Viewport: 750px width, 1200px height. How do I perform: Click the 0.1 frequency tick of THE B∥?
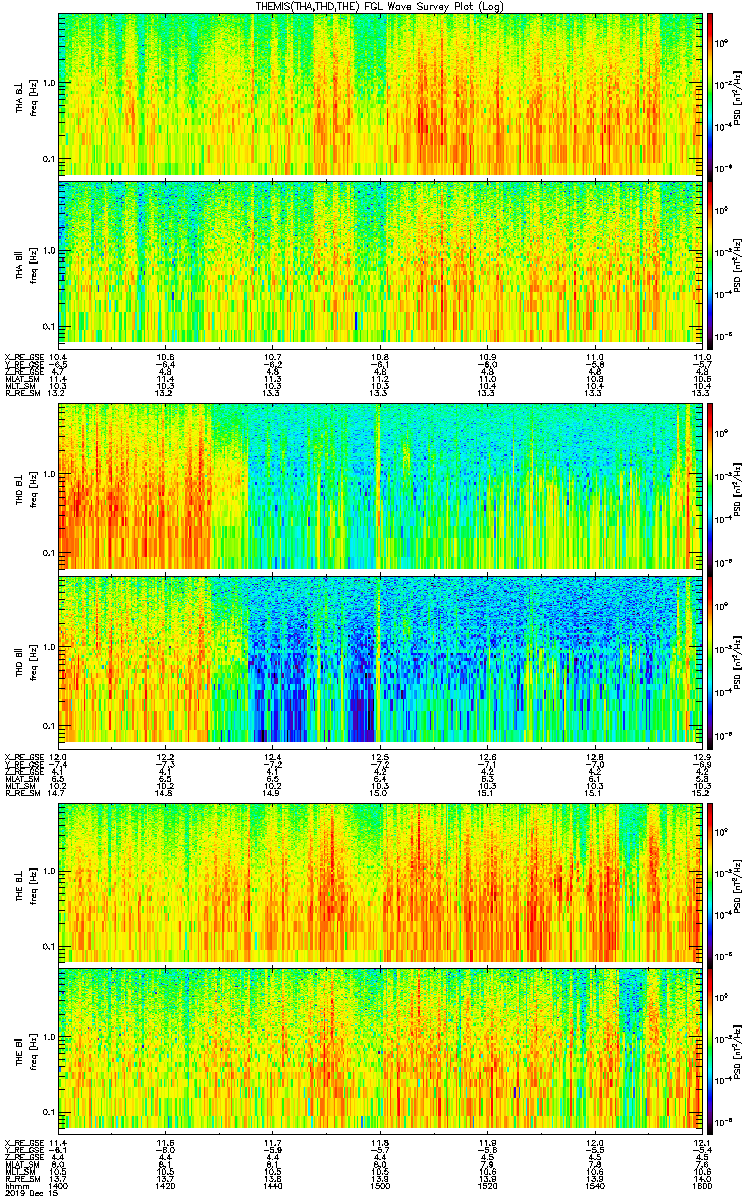point(49,1111)
